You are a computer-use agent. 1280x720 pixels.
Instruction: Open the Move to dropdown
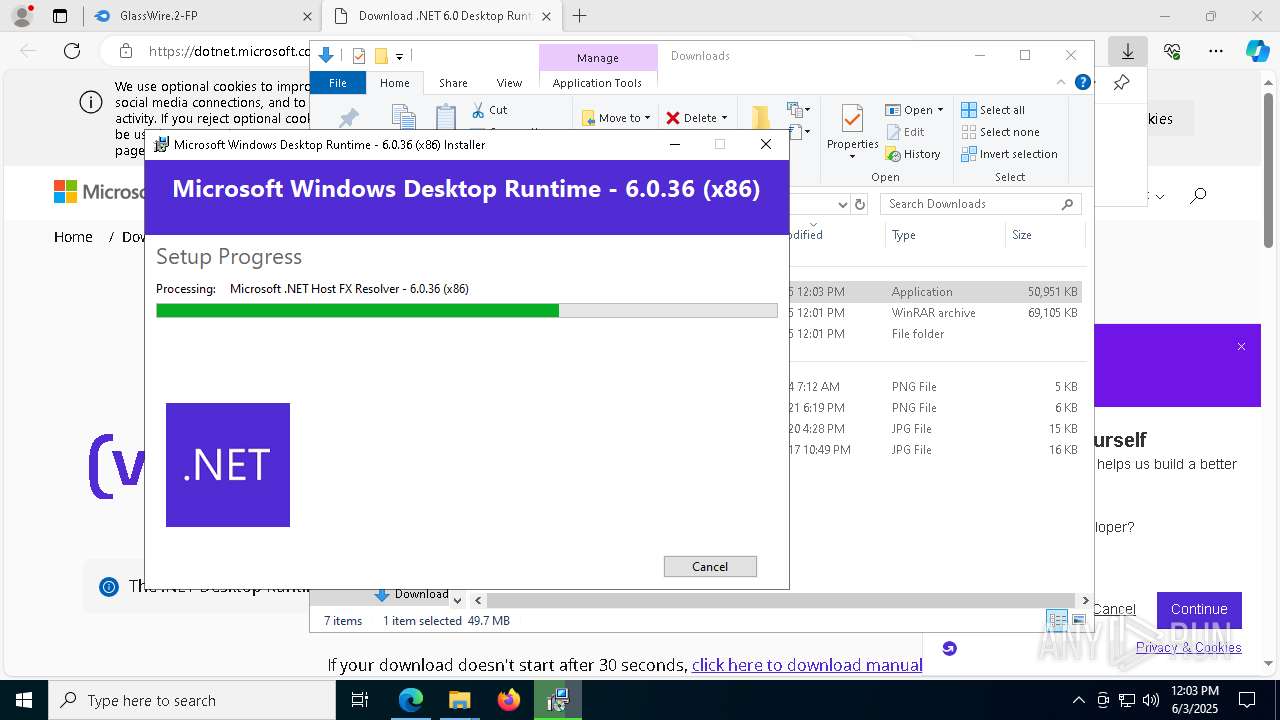616,118
